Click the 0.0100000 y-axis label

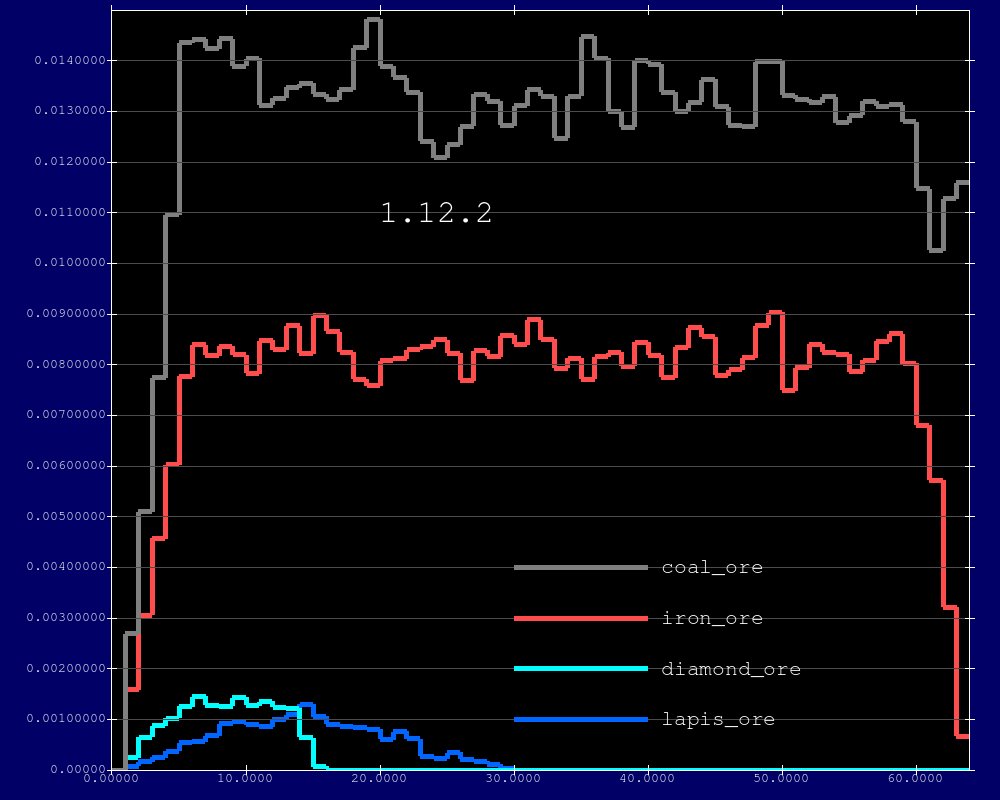70,263
